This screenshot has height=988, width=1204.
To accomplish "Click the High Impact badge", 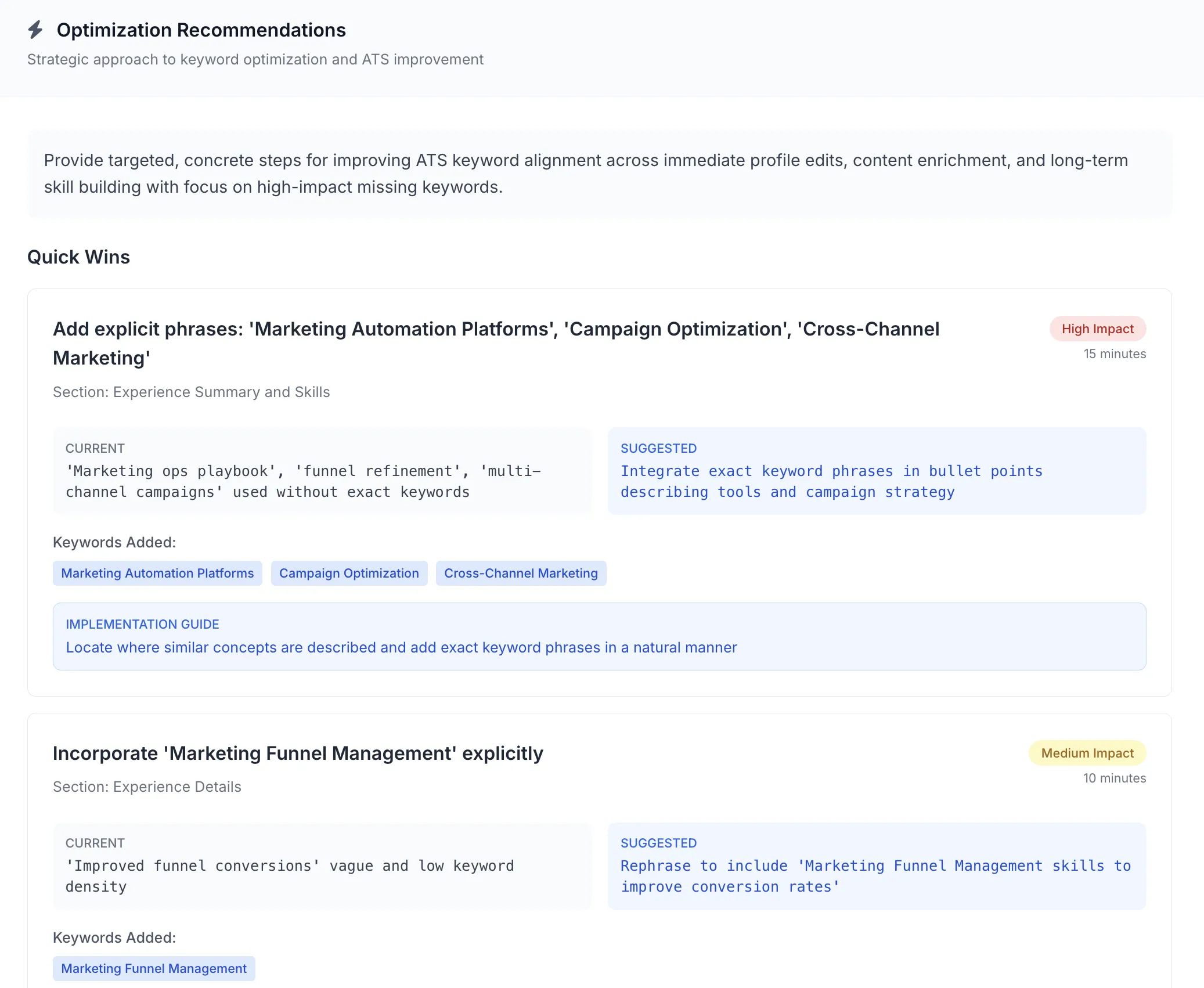I will pos(1097,329).
